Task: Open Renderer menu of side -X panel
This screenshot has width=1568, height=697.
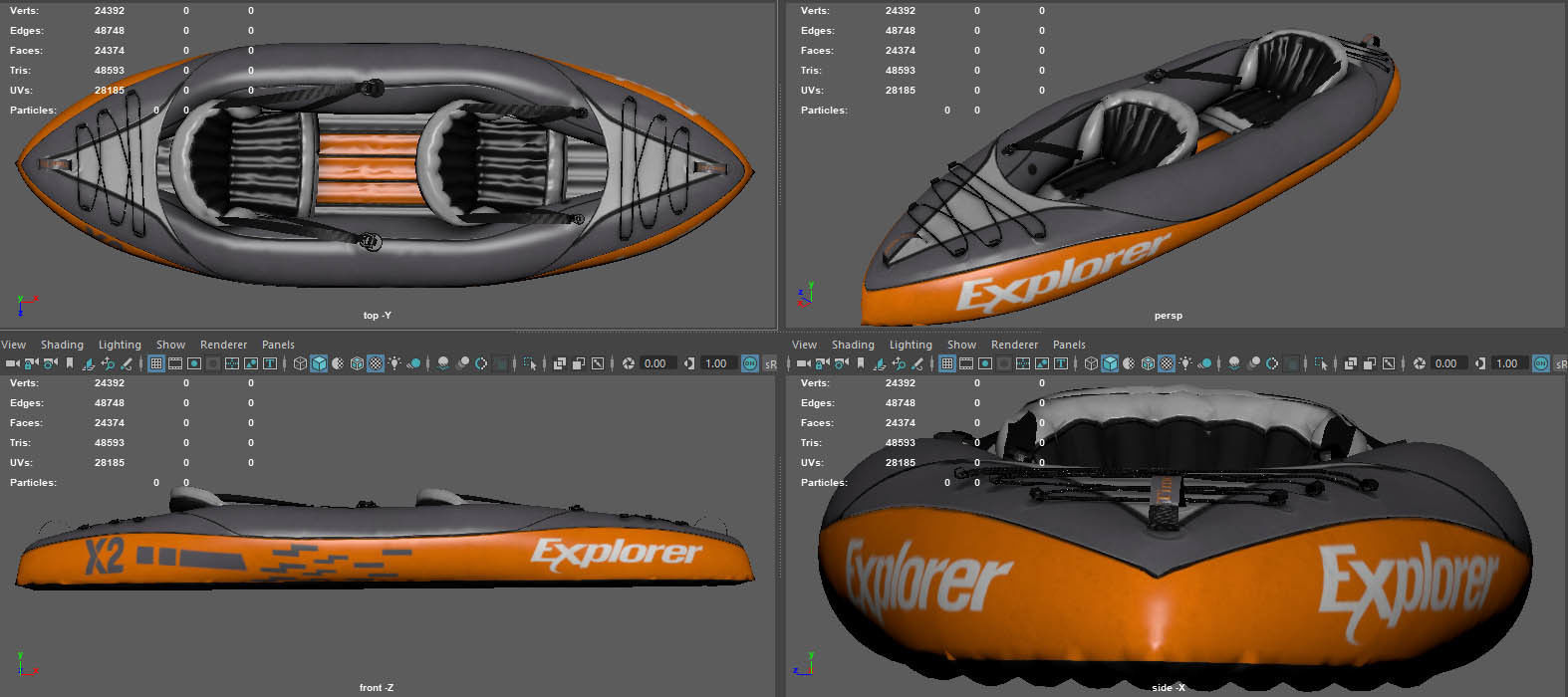Action: pos(1014,345)
